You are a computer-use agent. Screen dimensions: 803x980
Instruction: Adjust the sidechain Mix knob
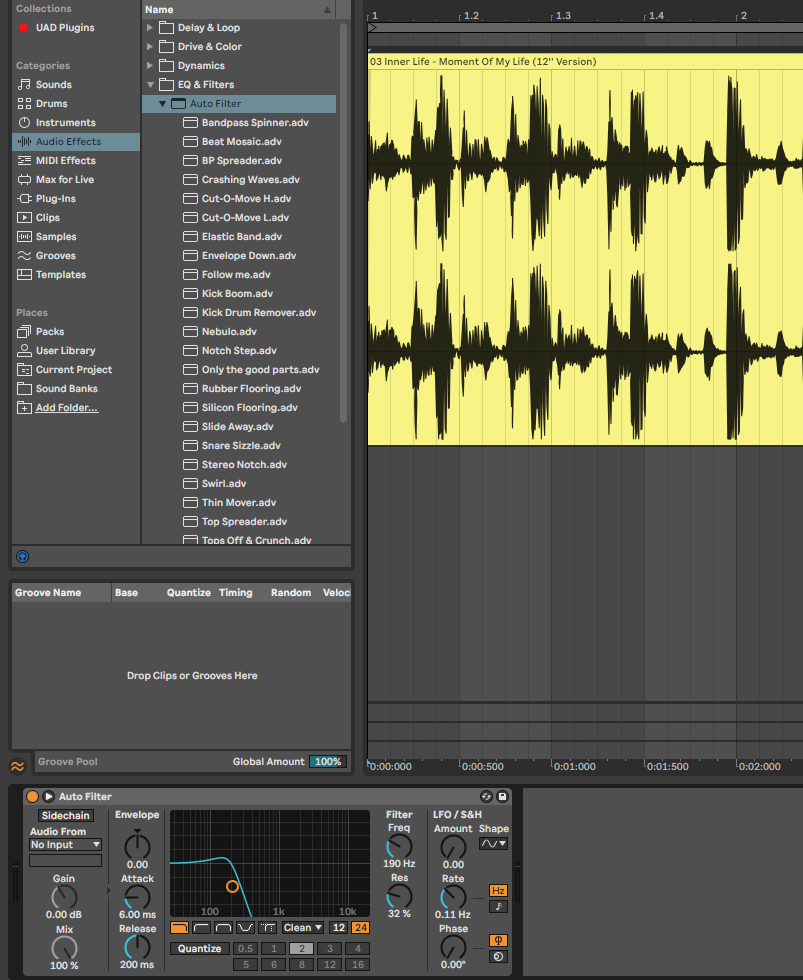point(64,948)
